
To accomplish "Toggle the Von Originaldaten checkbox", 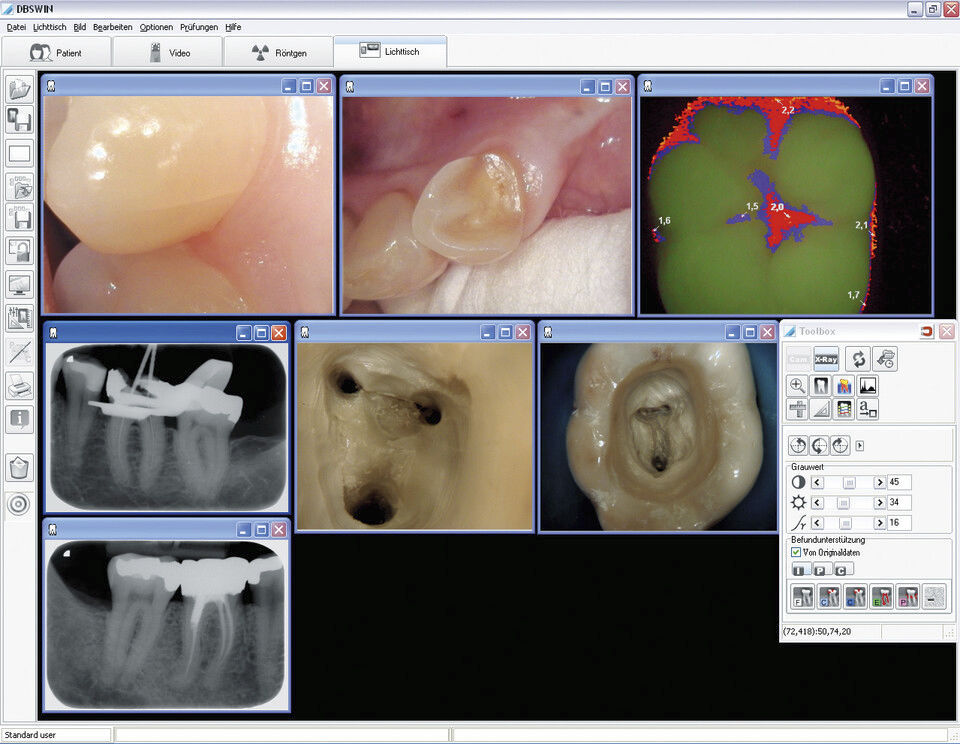I will pyautogui.click(x=795, y=552).
